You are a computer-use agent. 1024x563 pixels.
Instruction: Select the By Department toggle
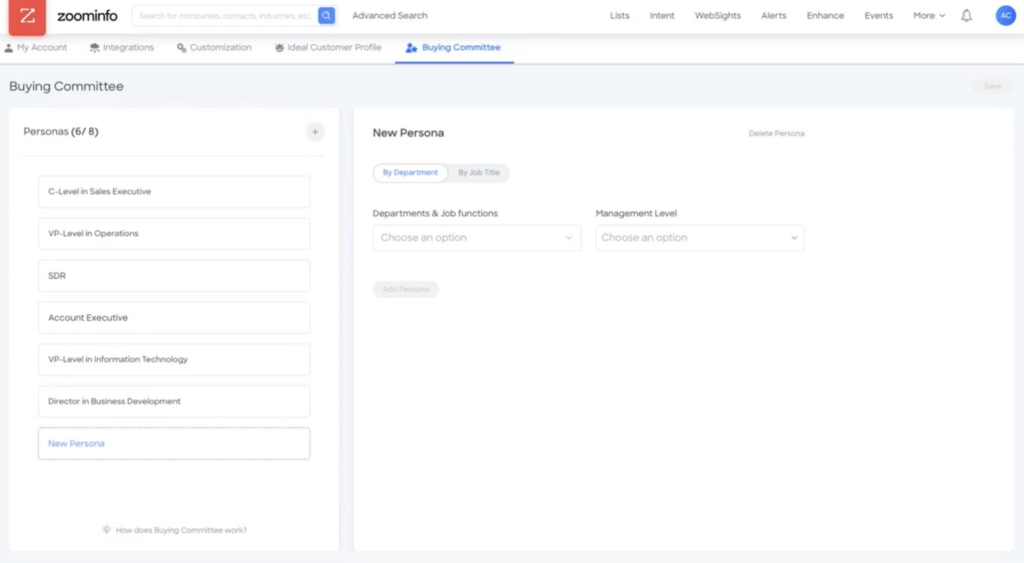point(410,172)
